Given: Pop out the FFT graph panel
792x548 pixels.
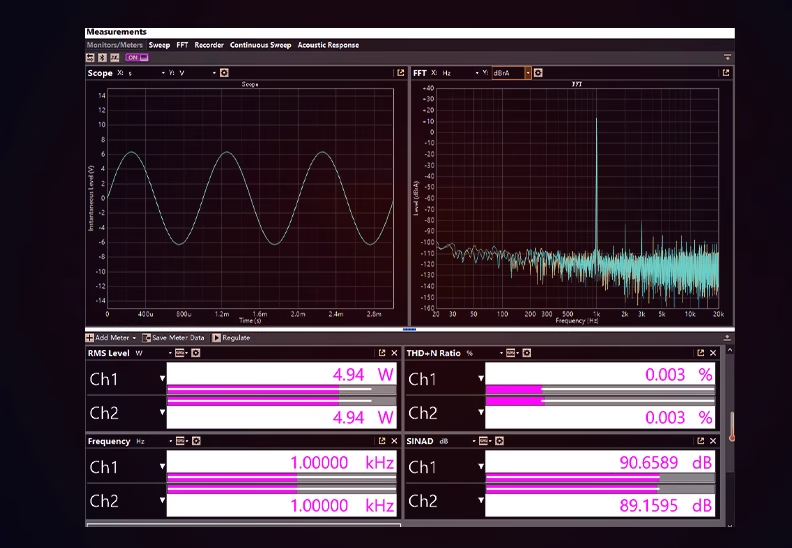Looking at the screenshot, I should tap(726, 73).
